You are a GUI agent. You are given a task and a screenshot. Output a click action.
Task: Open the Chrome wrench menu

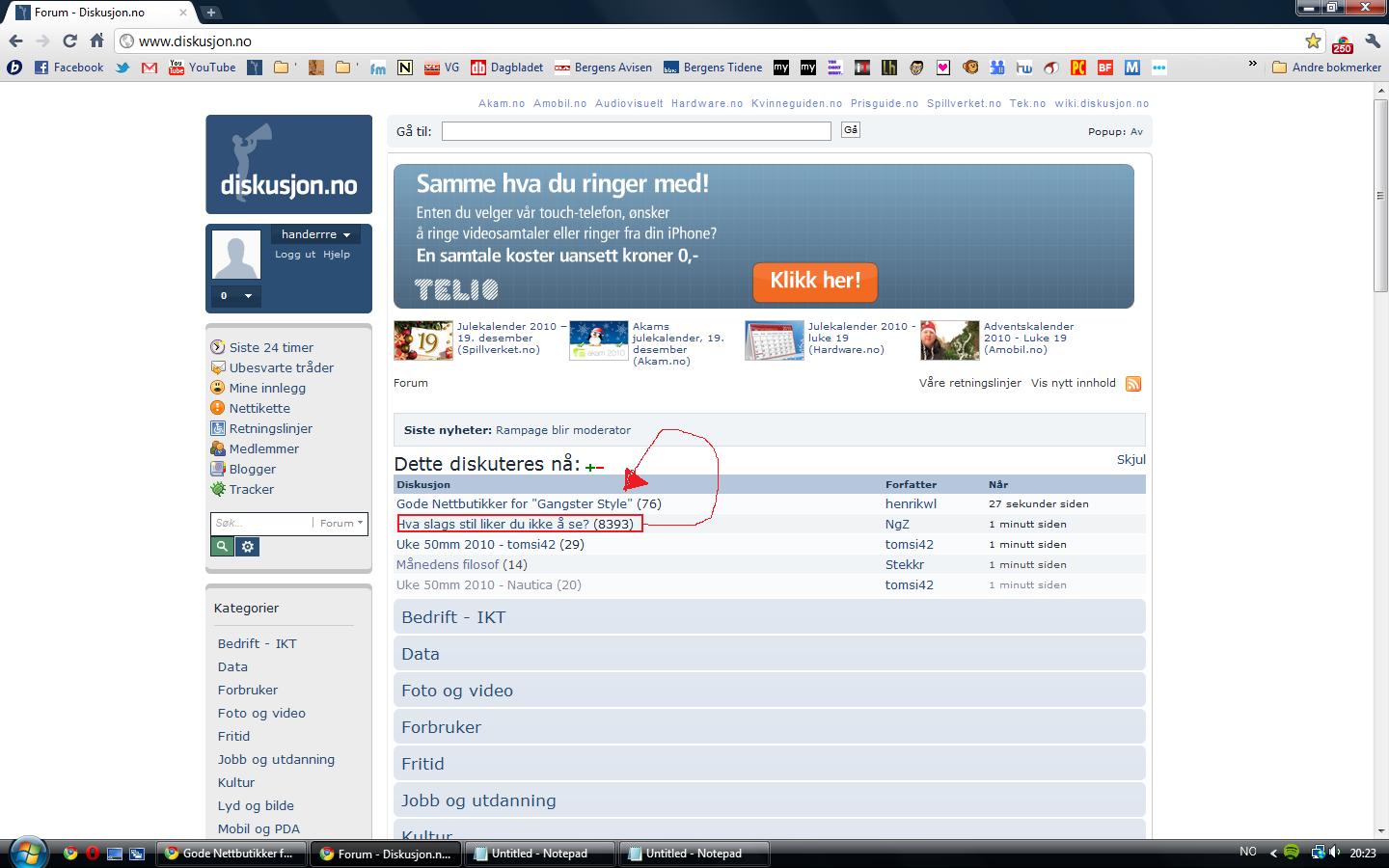pos(1372,41)
